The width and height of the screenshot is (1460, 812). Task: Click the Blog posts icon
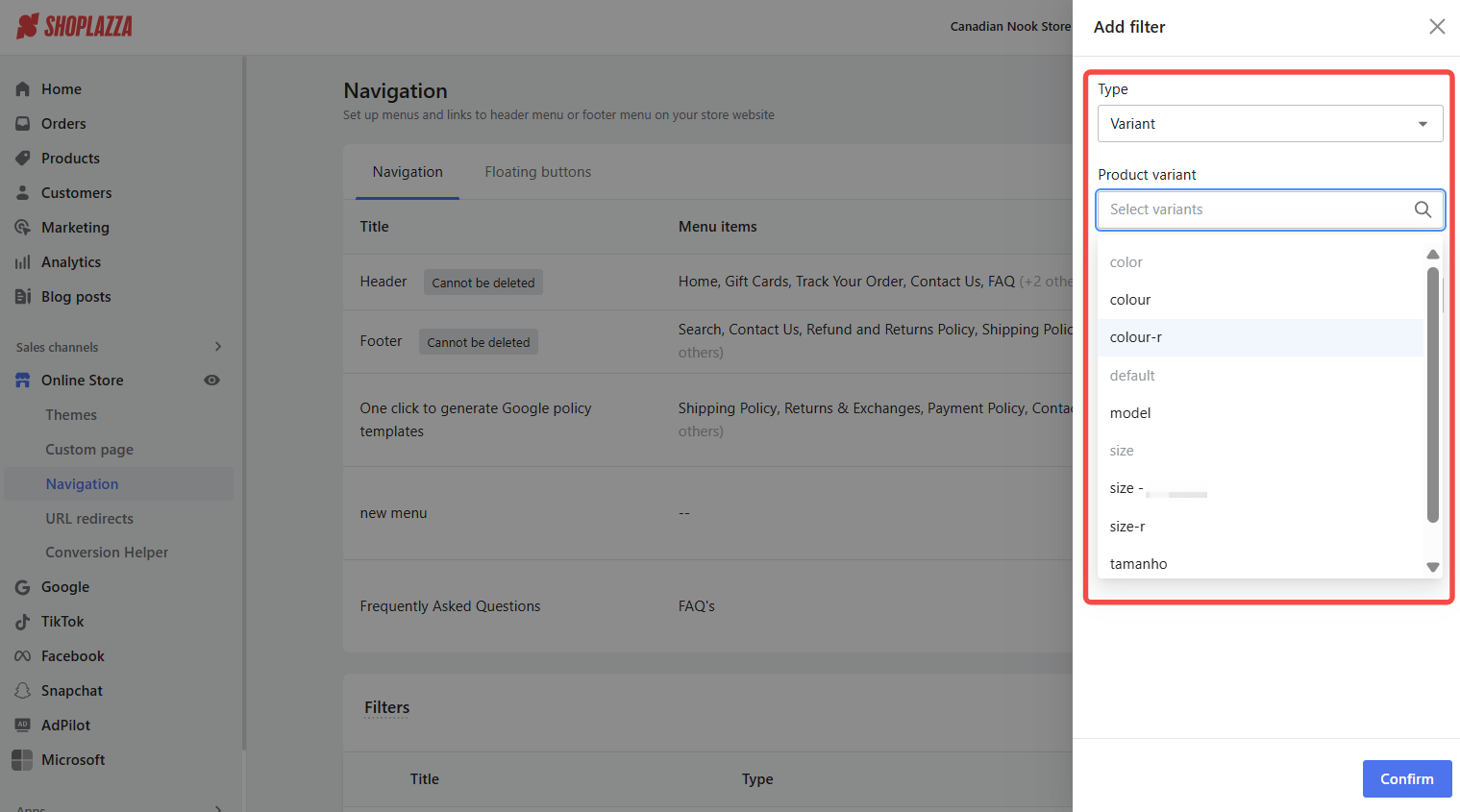(x=23, y=296)
